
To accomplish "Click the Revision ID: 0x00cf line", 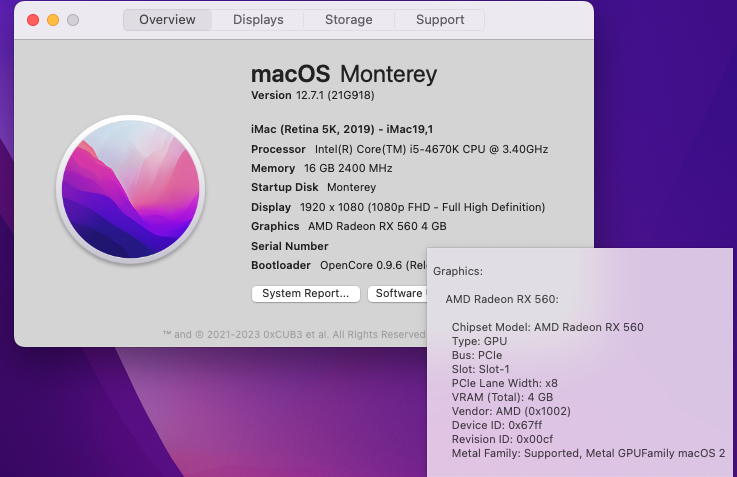I will coord(502,439).
